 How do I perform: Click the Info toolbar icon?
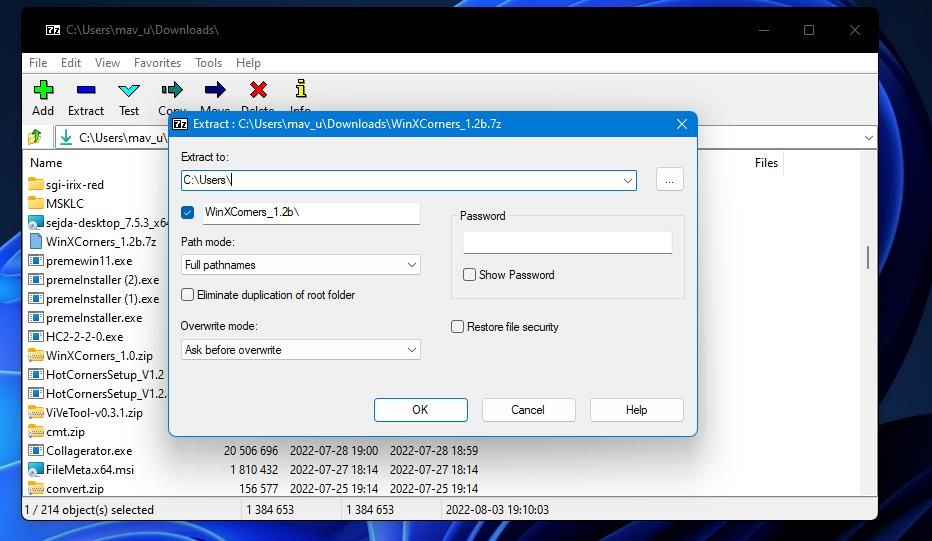(x=301, y=89)
